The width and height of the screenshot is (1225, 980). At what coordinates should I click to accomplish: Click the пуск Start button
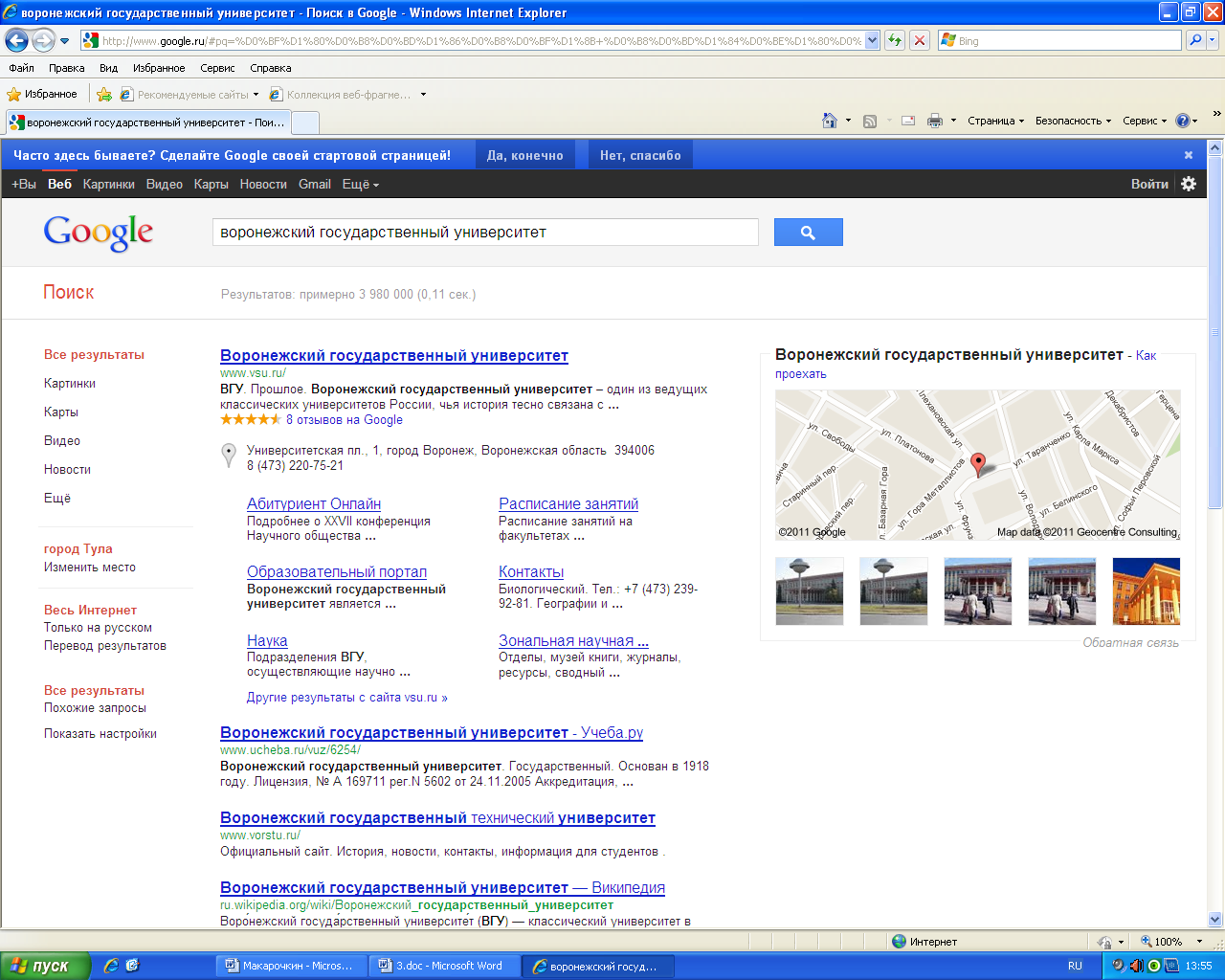[x=45, y=966]
